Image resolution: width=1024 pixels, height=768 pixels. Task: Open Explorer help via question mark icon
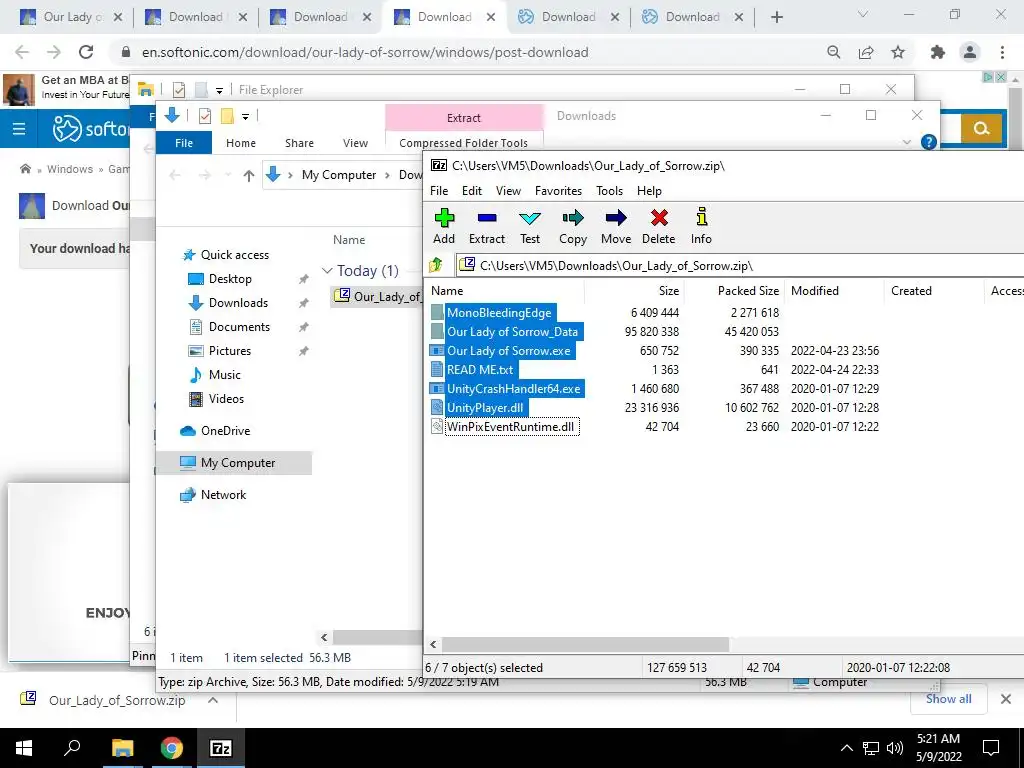click(928, 142)
